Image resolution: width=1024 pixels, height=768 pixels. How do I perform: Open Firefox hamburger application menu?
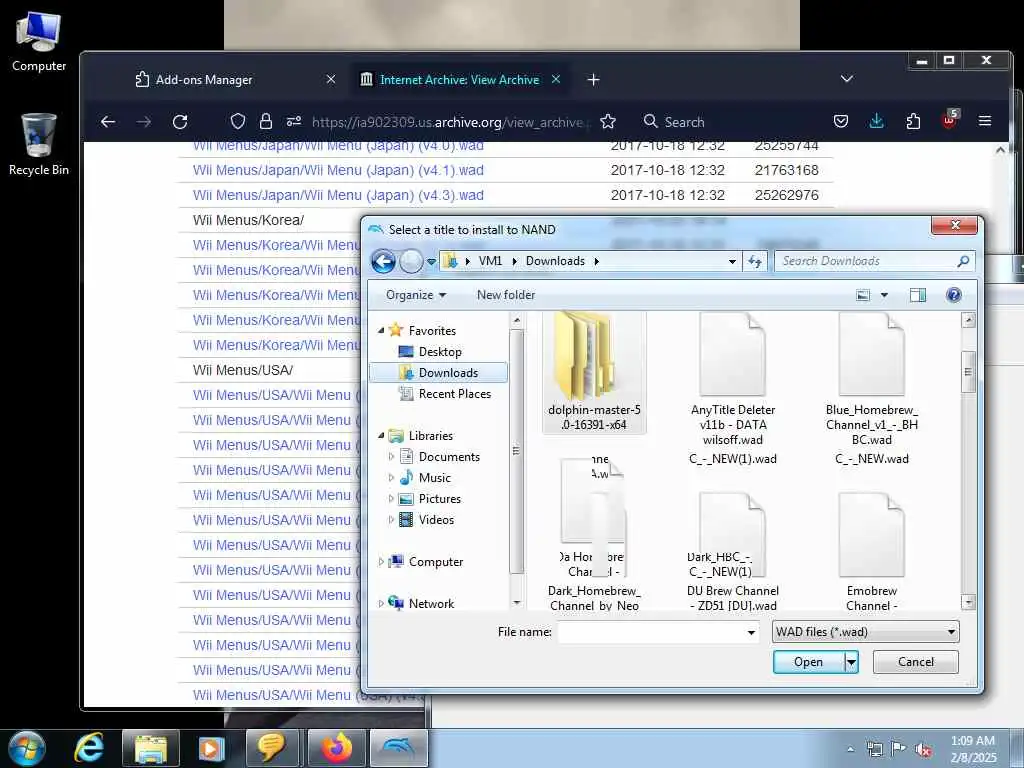(x=985, y=121)
